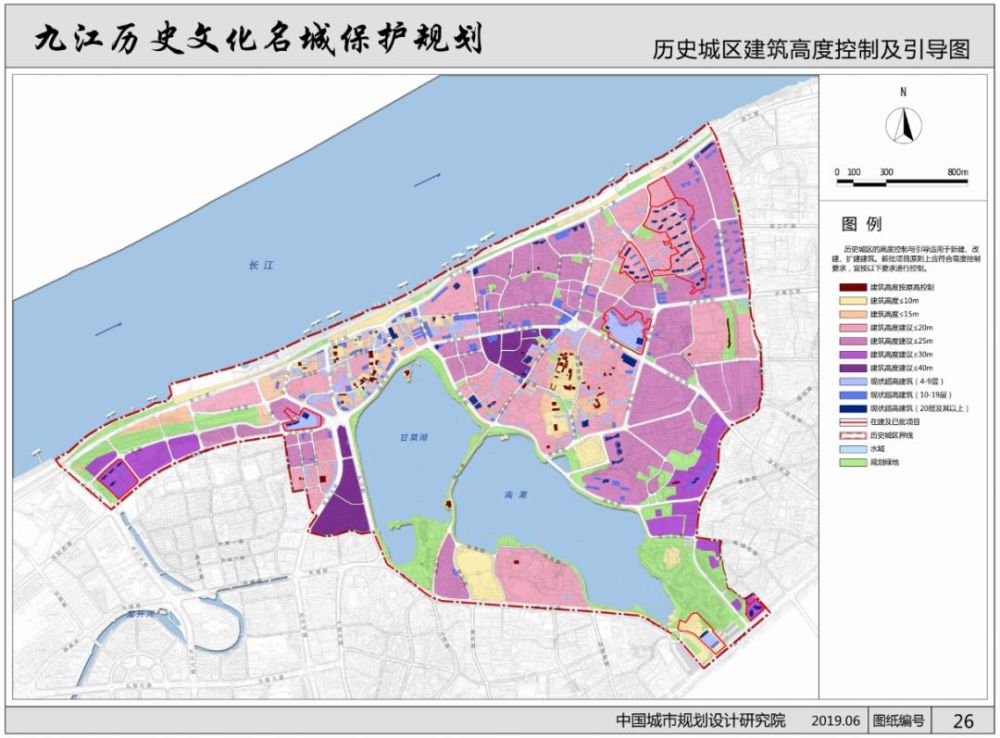Click the 甘棠湖 lake label

pos(414,438)
